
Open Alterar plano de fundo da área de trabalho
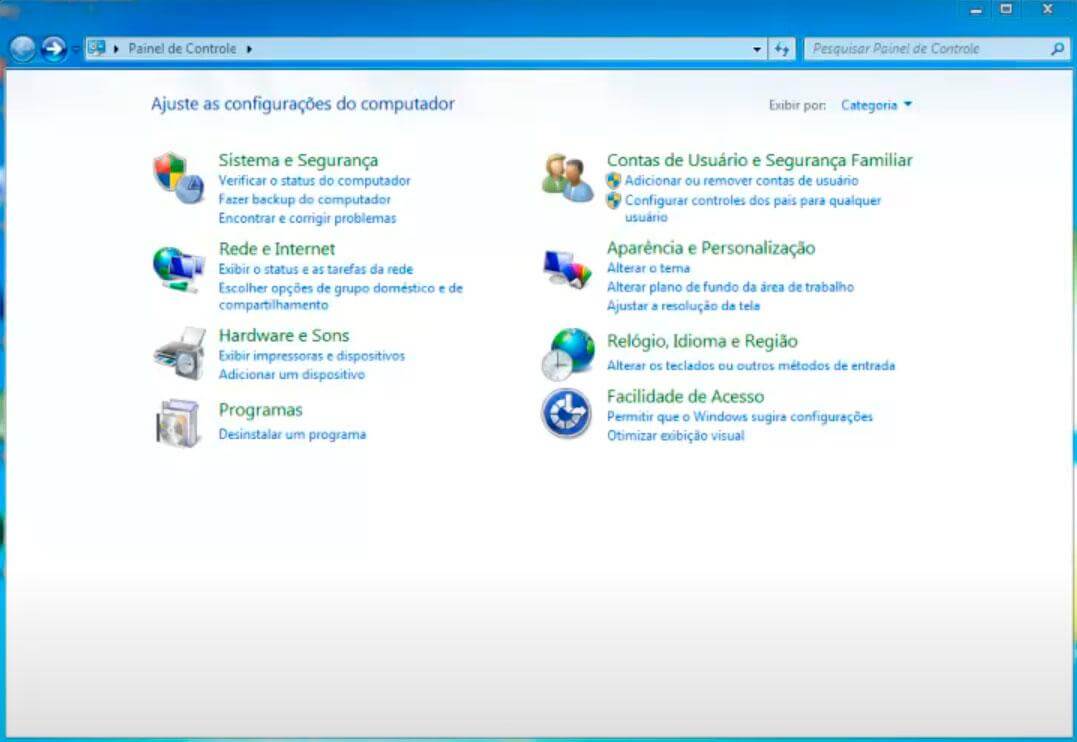pos(730,287)
